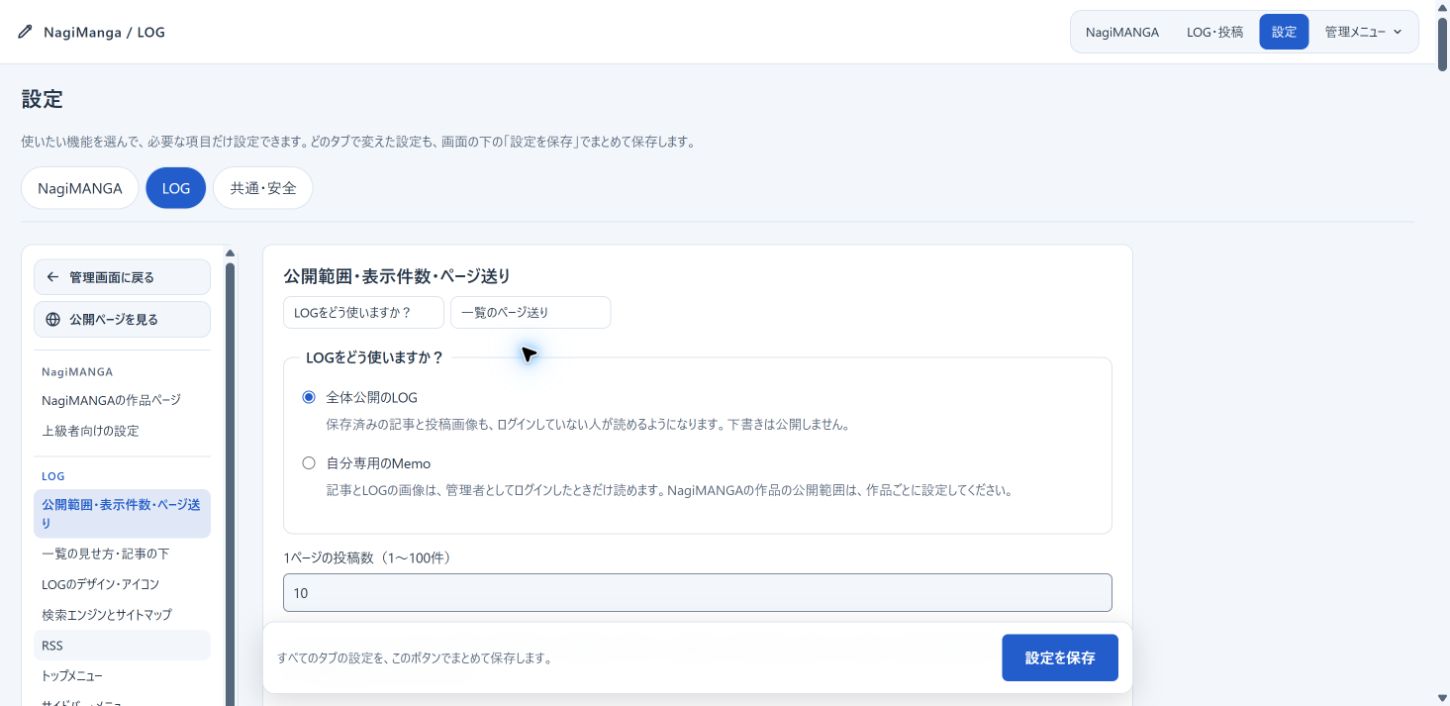
Task: Click the 1ページの投稿数 input field
Action: pyautogui.click(x=697, y=593)
